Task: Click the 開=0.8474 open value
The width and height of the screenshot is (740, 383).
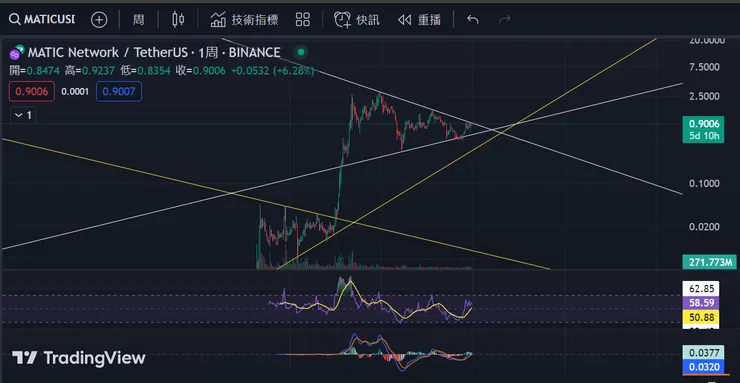Action: (x=34, y=71)
